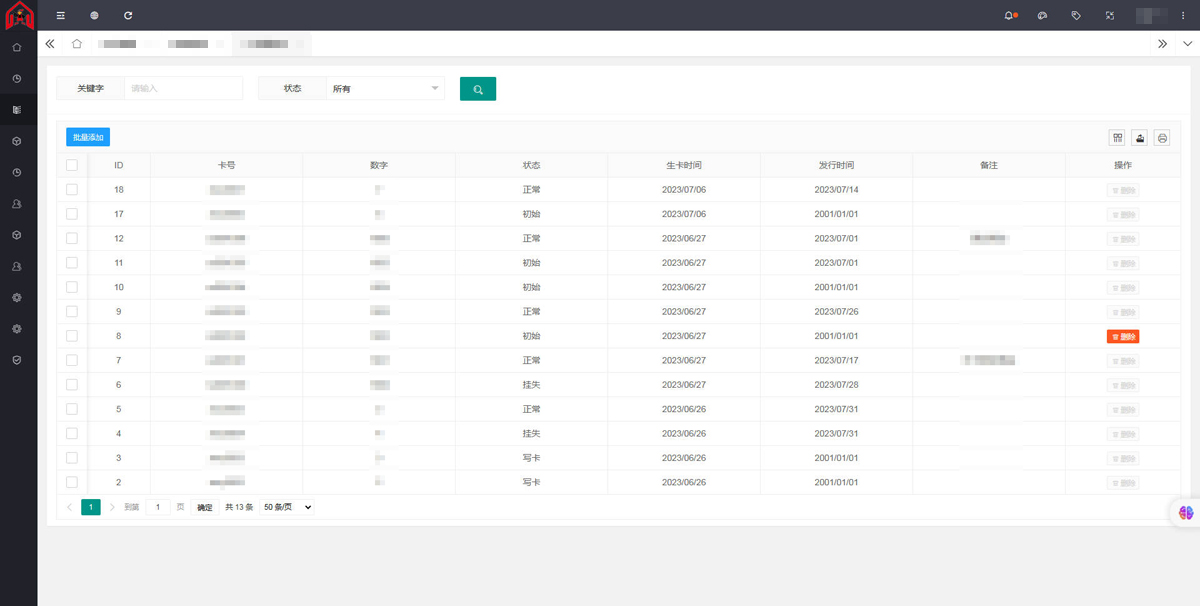This screenshot has height=606, width=1200.
Task: Click the home tab icon in tab bar
Action: tap(77, 44)
